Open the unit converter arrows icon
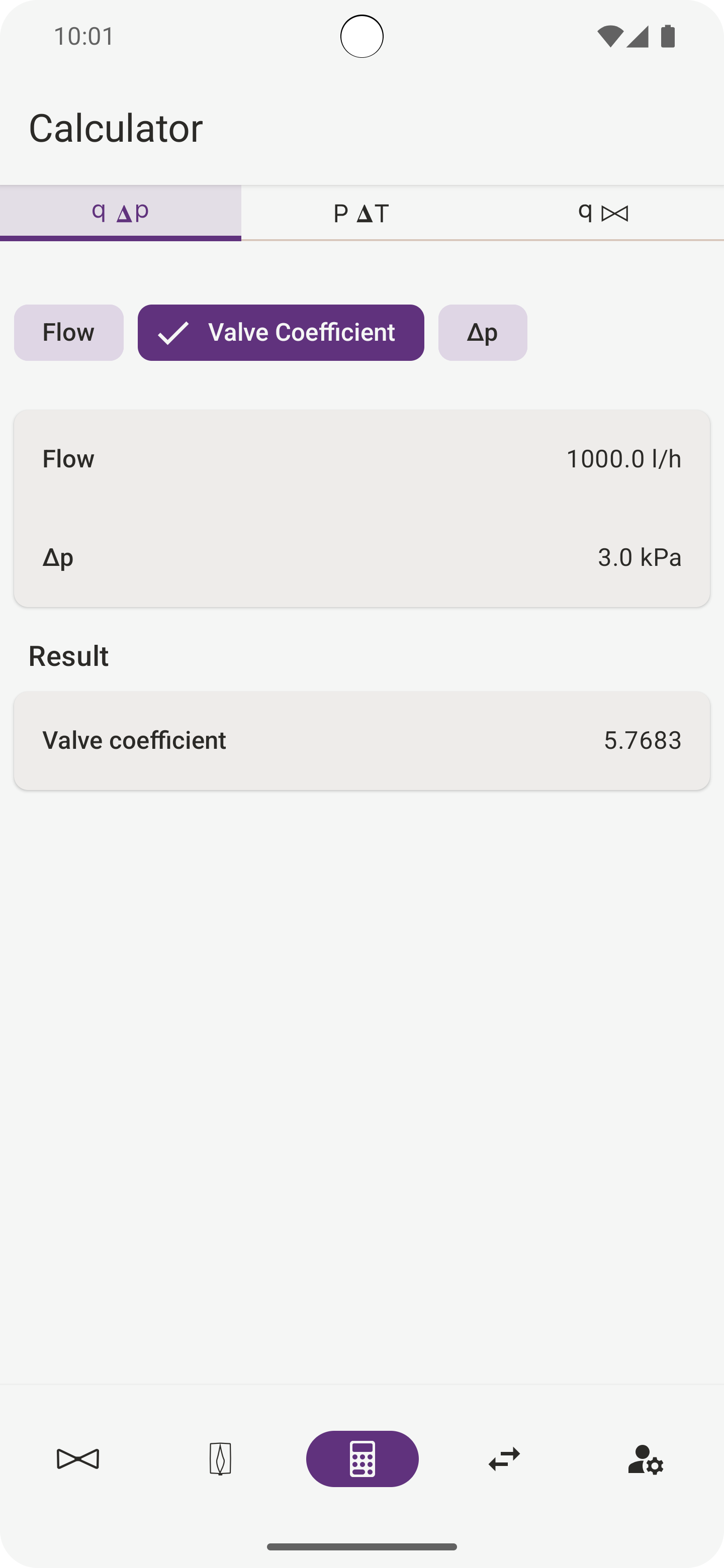Screen dimensions: 724x1568 504,1458
